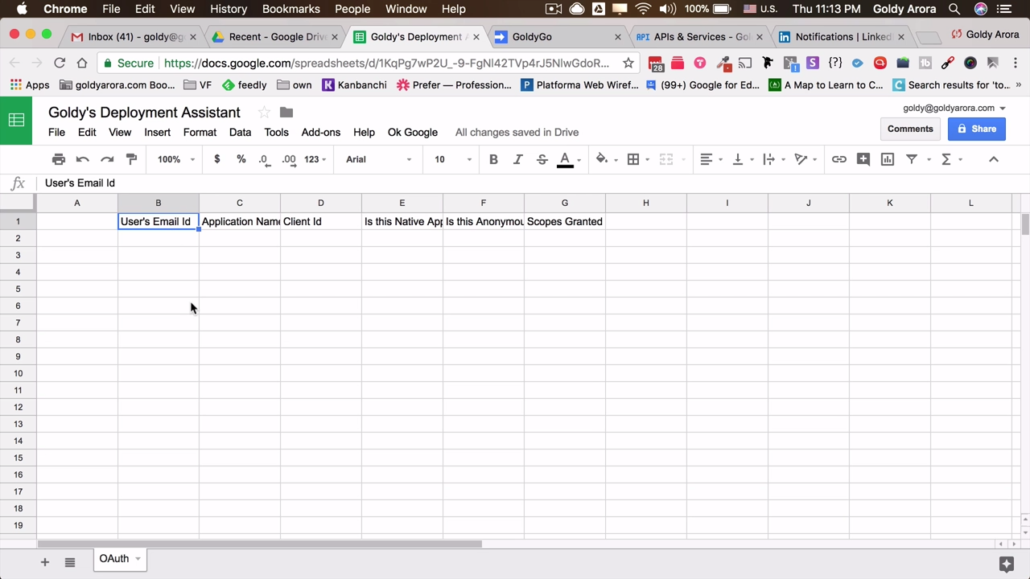Open the Arial font dropdown
This screenshot has height=579, width=1030.
(x=378, y=159)
